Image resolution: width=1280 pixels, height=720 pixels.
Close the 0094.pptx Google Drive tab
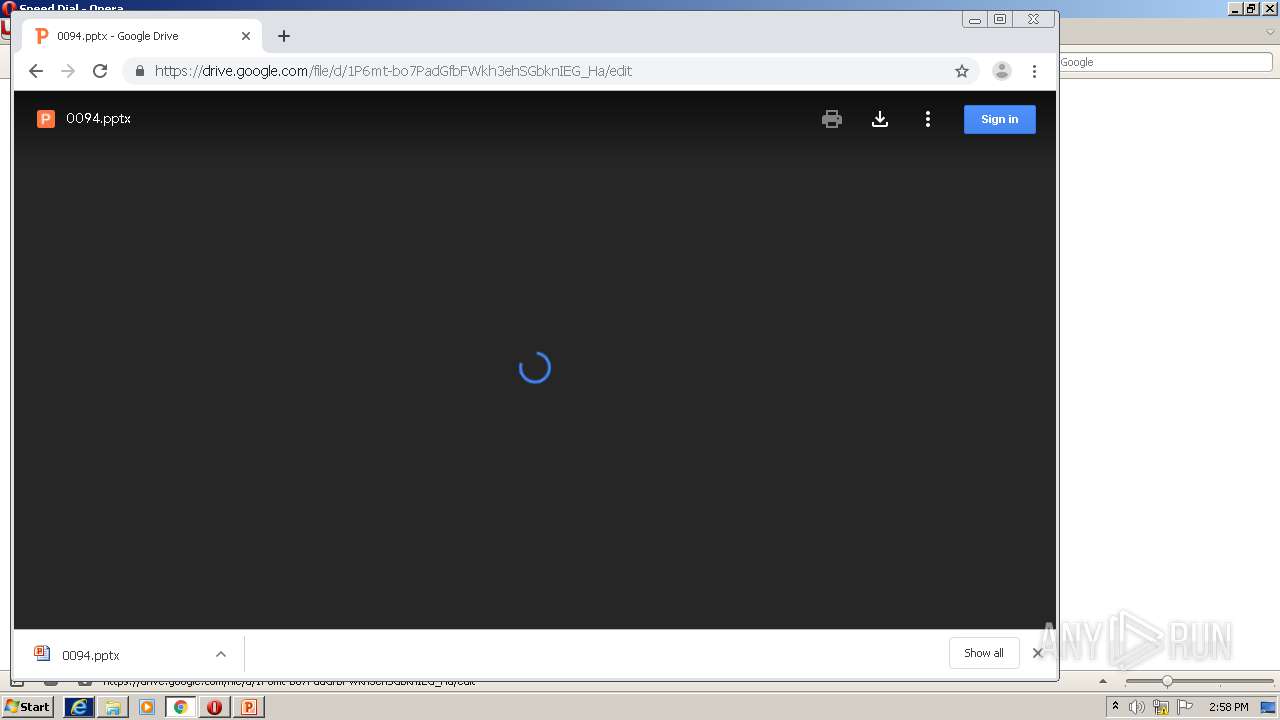click(x=246, y=36)
